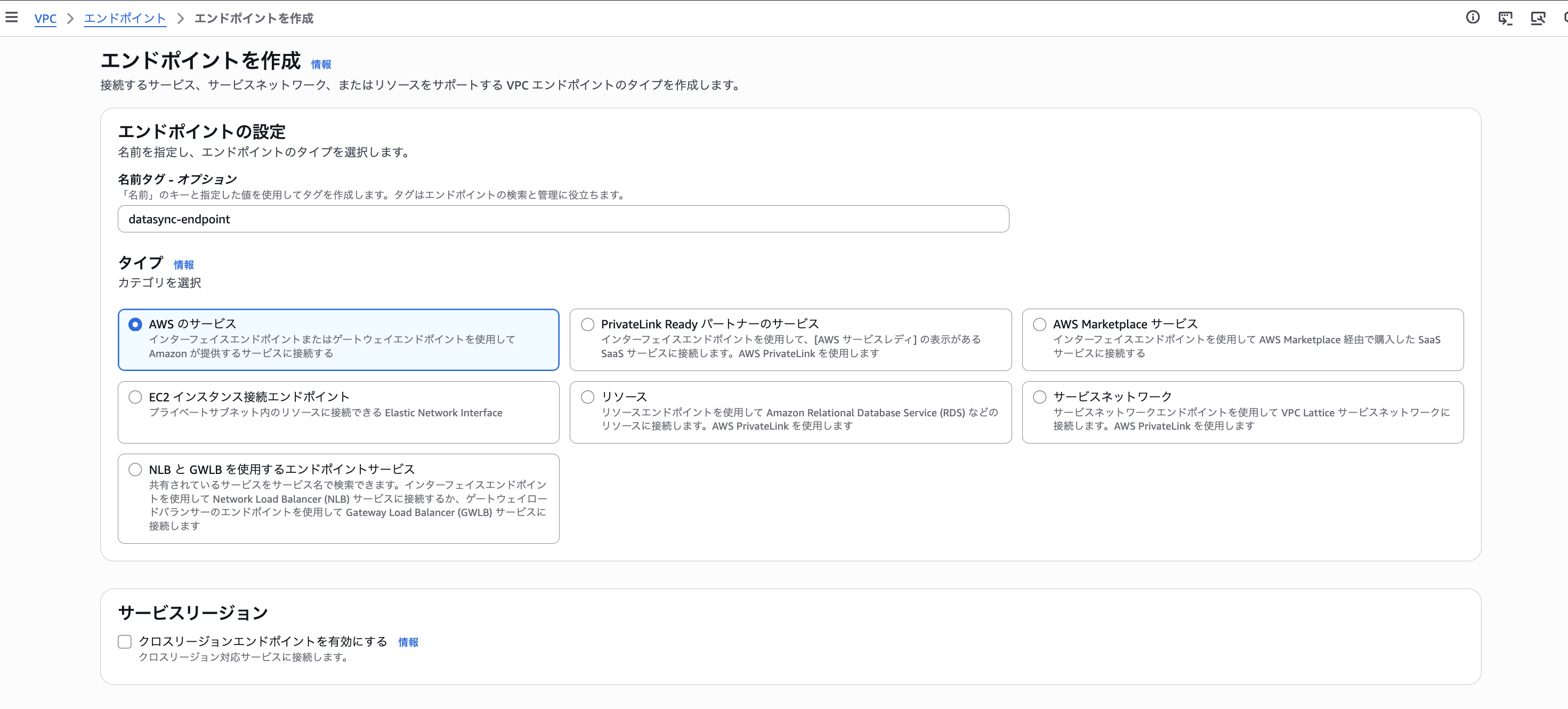
Task: Choose the サービスネットワーク endpoint type
Action: tap(1039, 397)
